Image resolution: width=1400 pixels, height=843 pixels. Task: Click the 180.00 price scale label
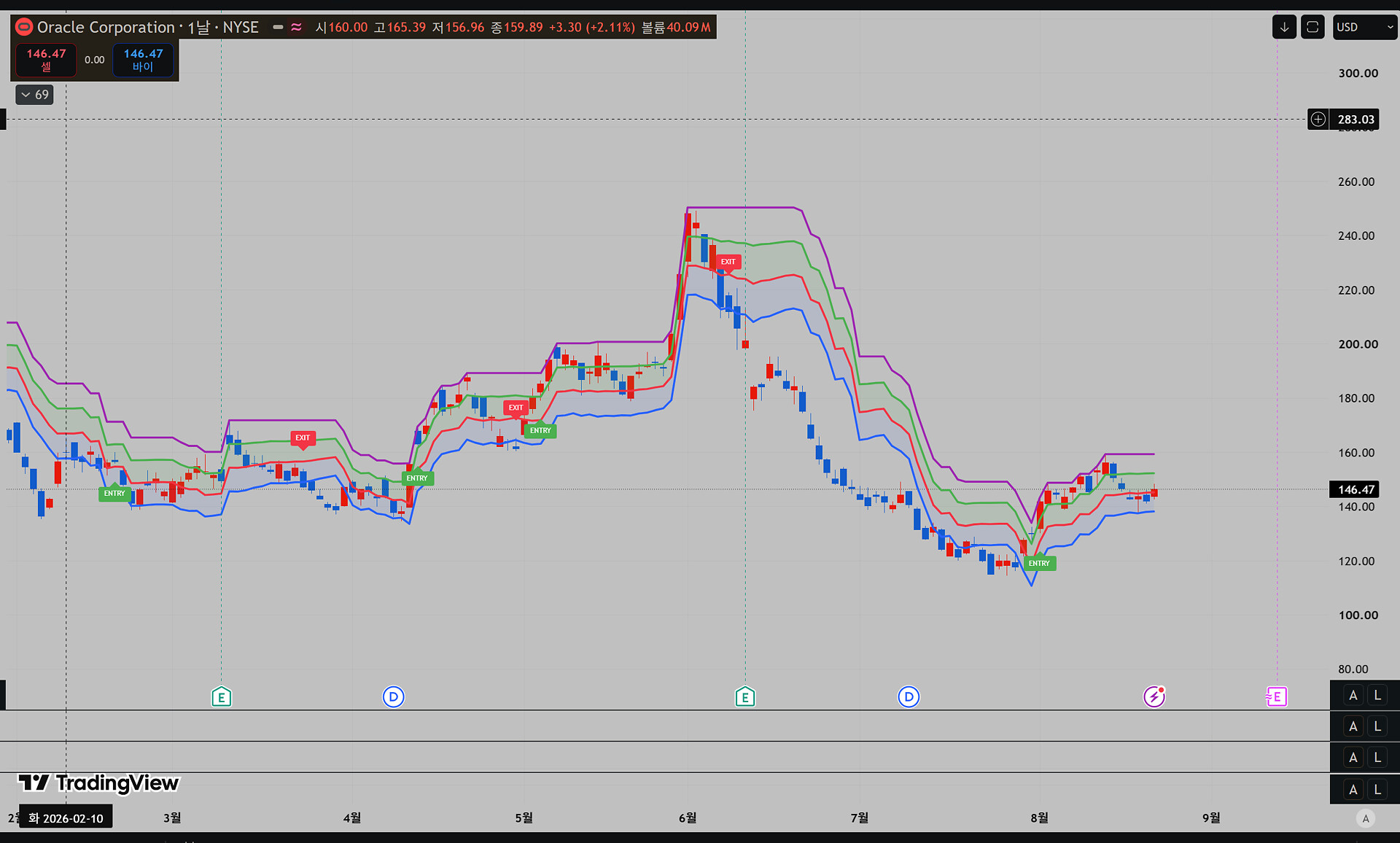(1356, 398)
